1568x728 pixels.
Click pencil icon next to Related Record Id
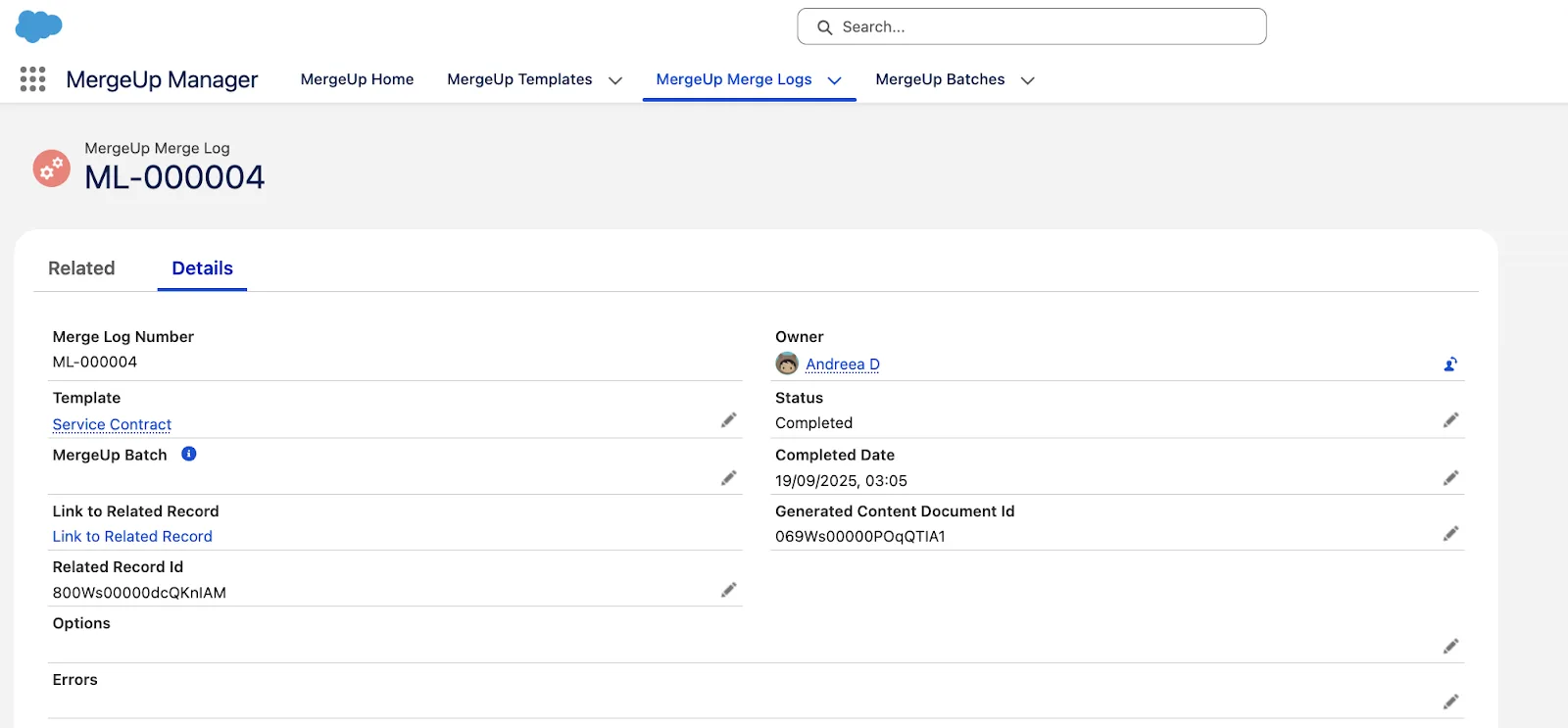(x=728, y=590)
